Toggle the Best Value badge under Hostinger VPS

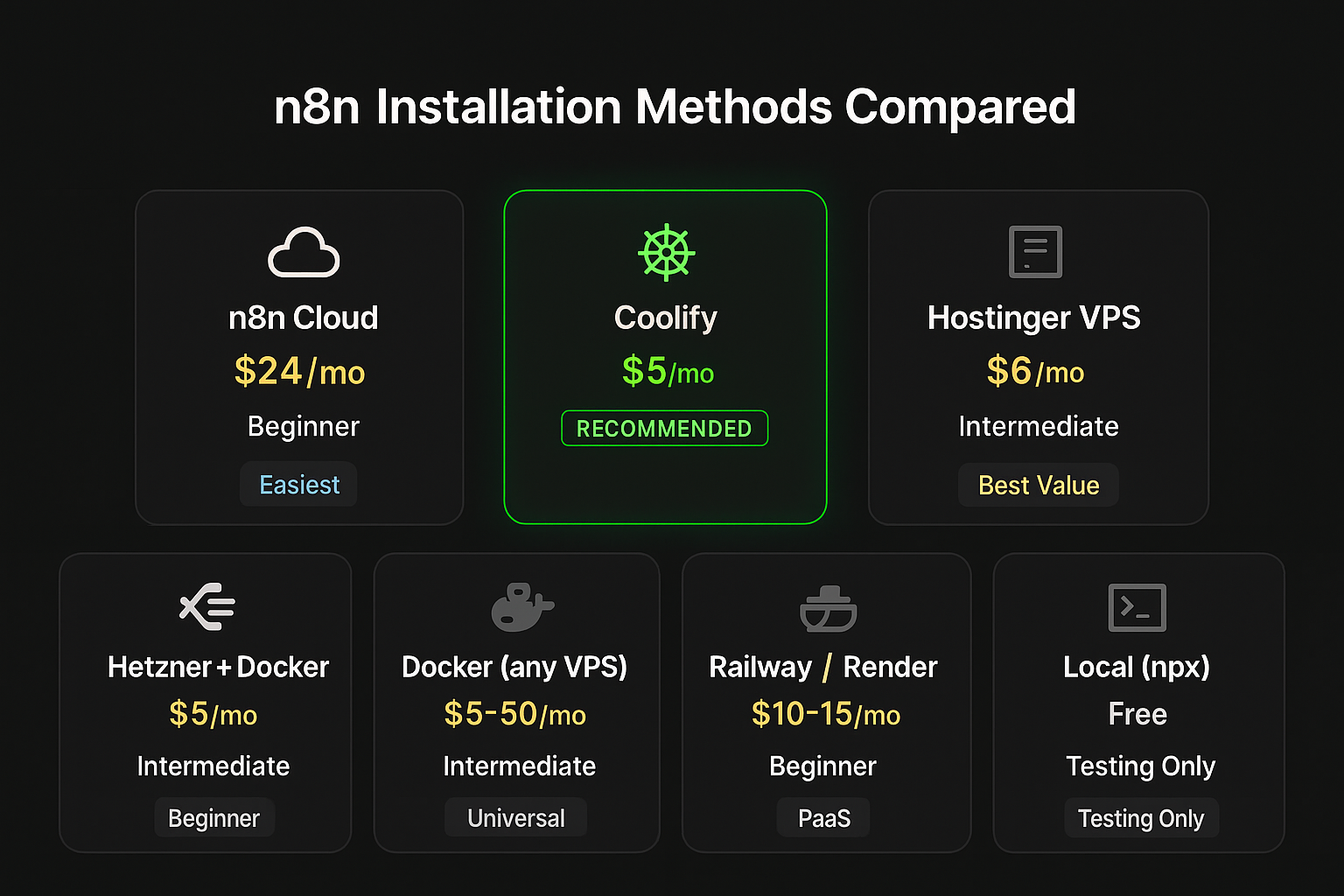pos(1038,485)
